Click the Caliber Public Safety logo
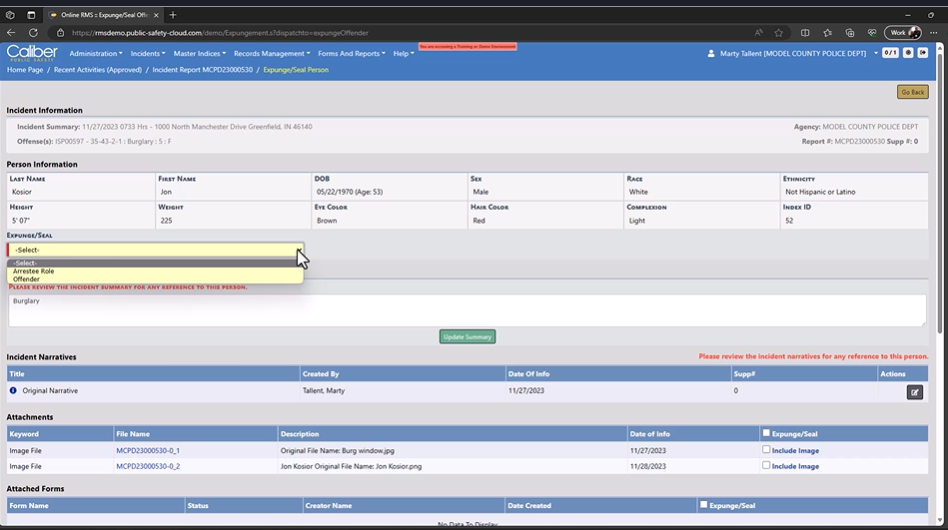Viewport: 948px width, 530px height. (32, 53)
